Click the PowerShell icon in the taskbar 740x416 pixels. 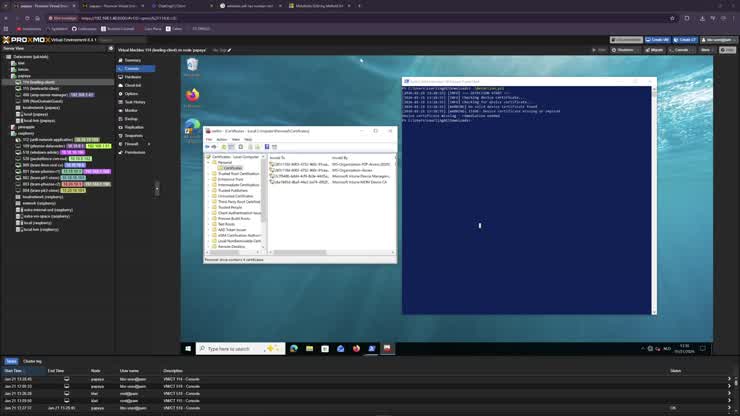372,348
